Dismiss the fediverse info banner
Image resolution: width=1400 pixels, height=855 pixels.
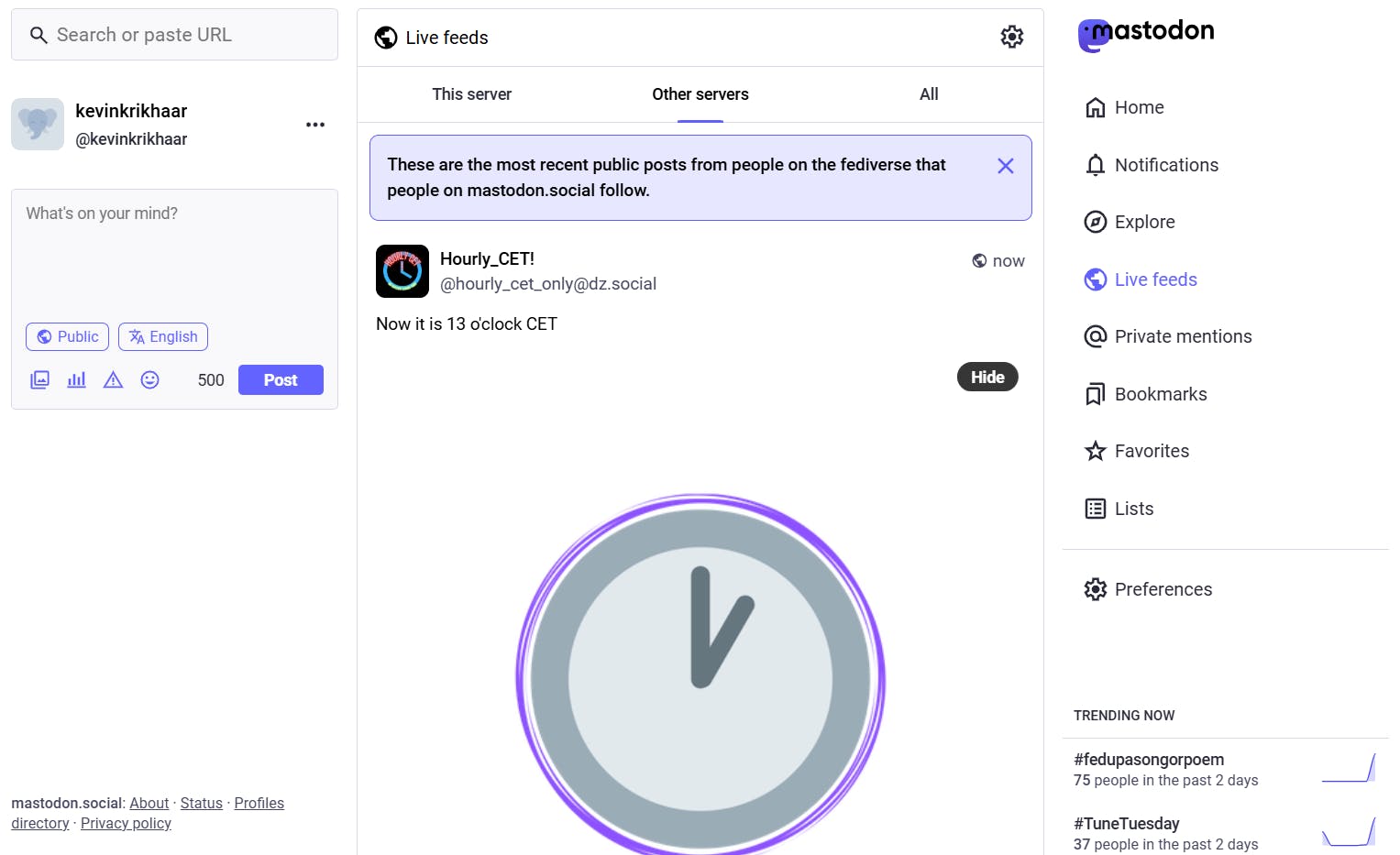point(1005,166)
